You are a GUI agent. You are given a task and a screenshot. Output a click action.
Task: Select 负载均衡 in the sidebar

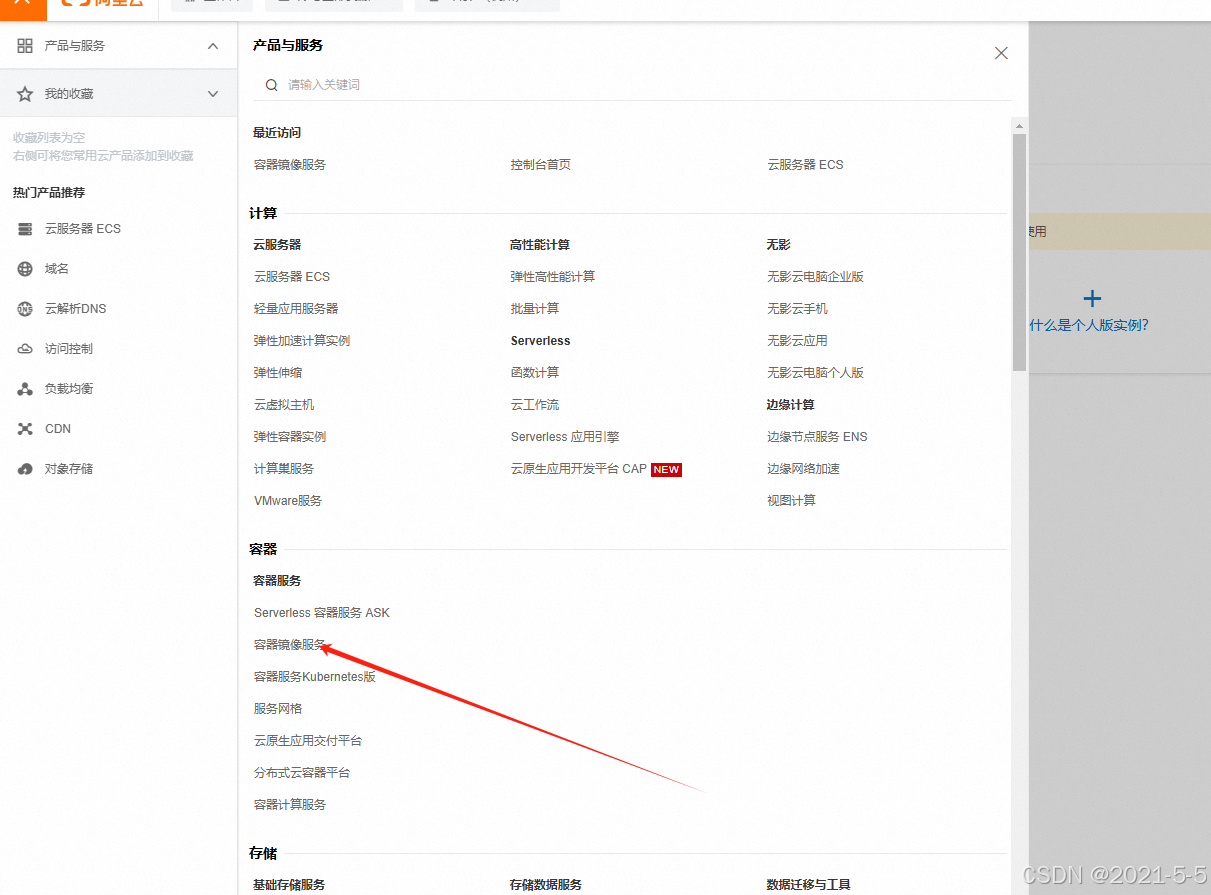69,389
